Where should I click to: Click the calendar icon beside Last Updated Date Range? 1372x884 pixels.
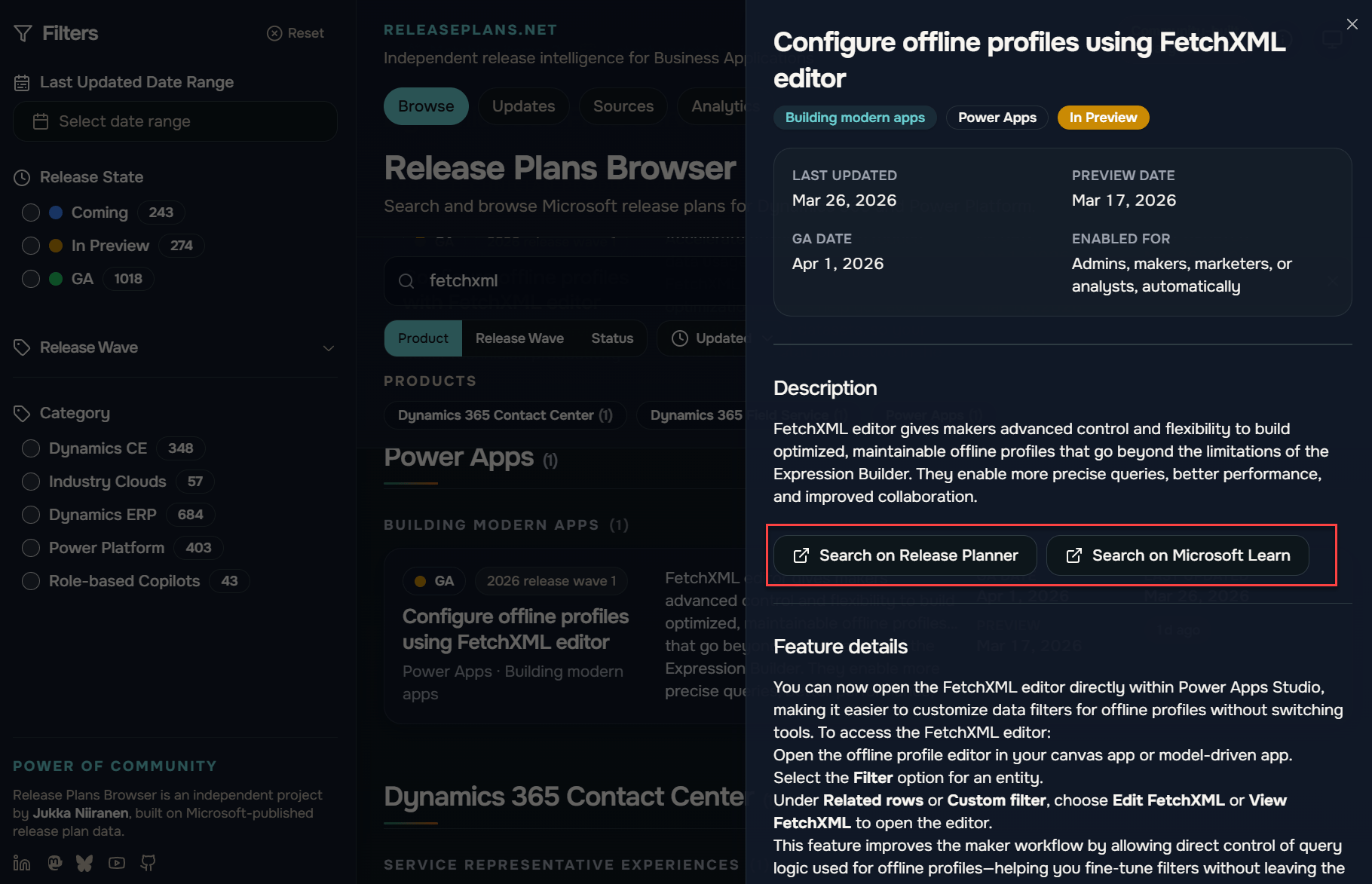22,83
